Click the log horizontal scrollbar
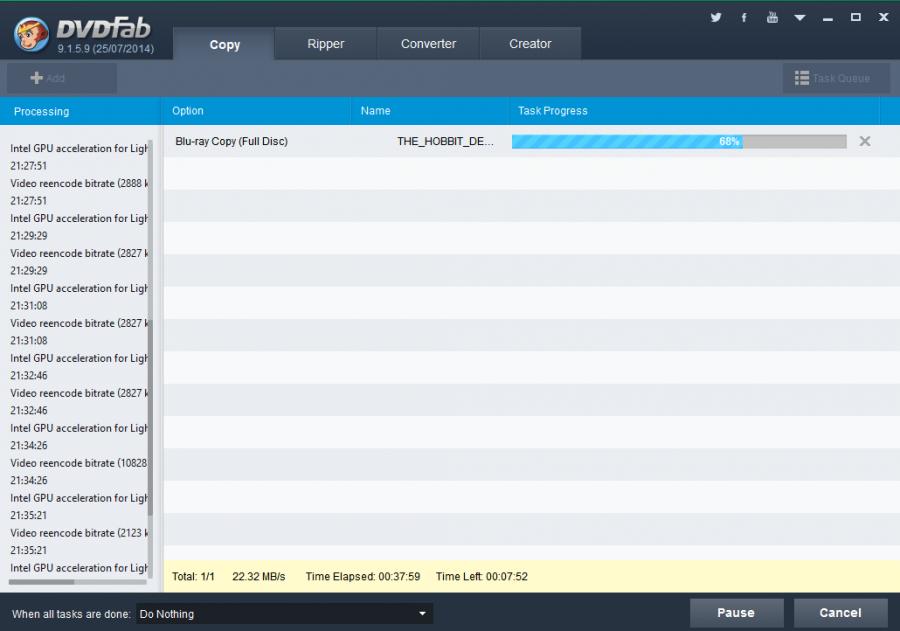 (41, 582)
